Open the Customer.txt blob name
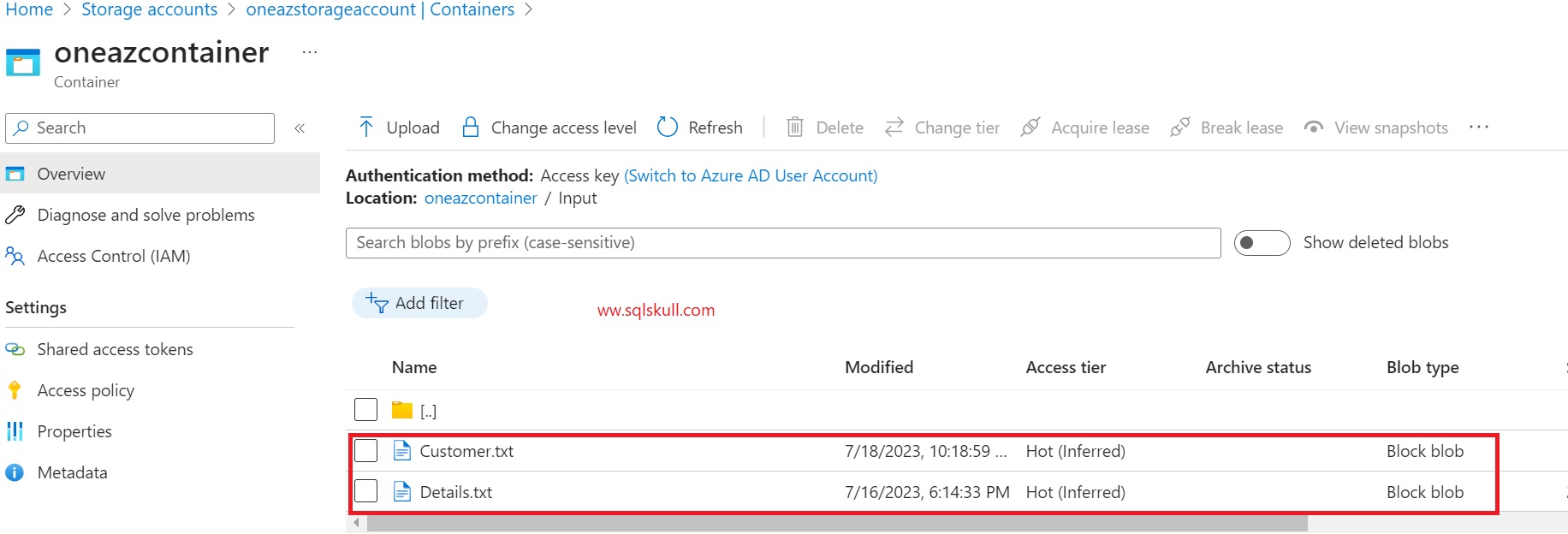 (x=466, y=451)
